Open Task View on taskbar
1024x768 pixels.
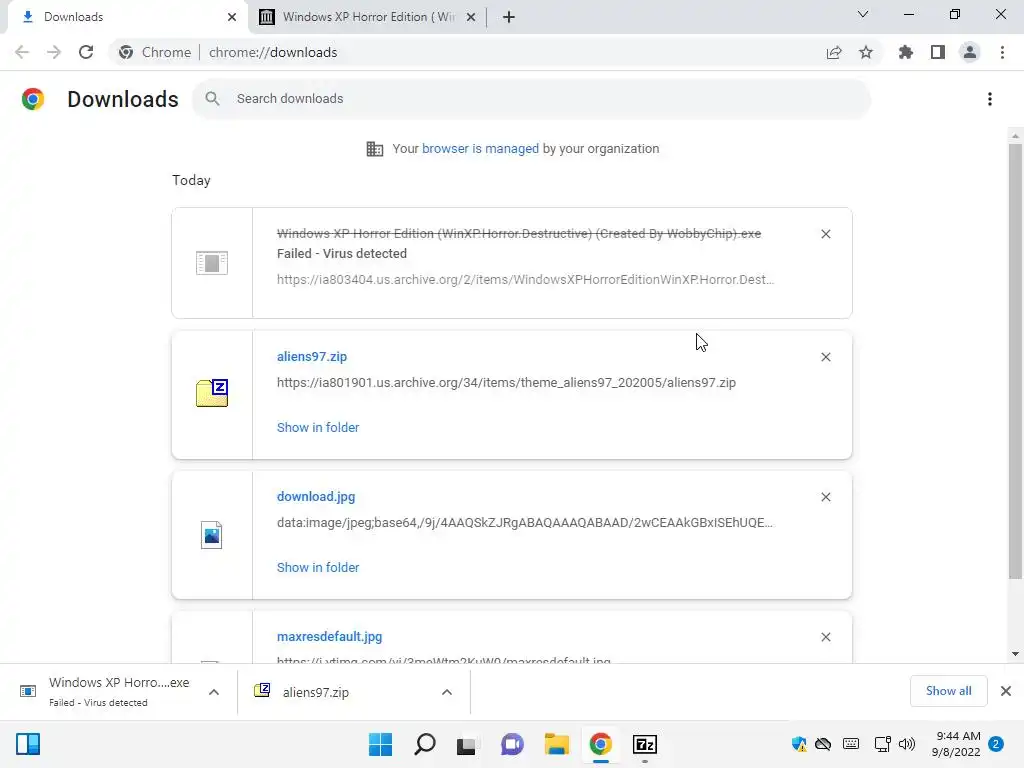466,745
